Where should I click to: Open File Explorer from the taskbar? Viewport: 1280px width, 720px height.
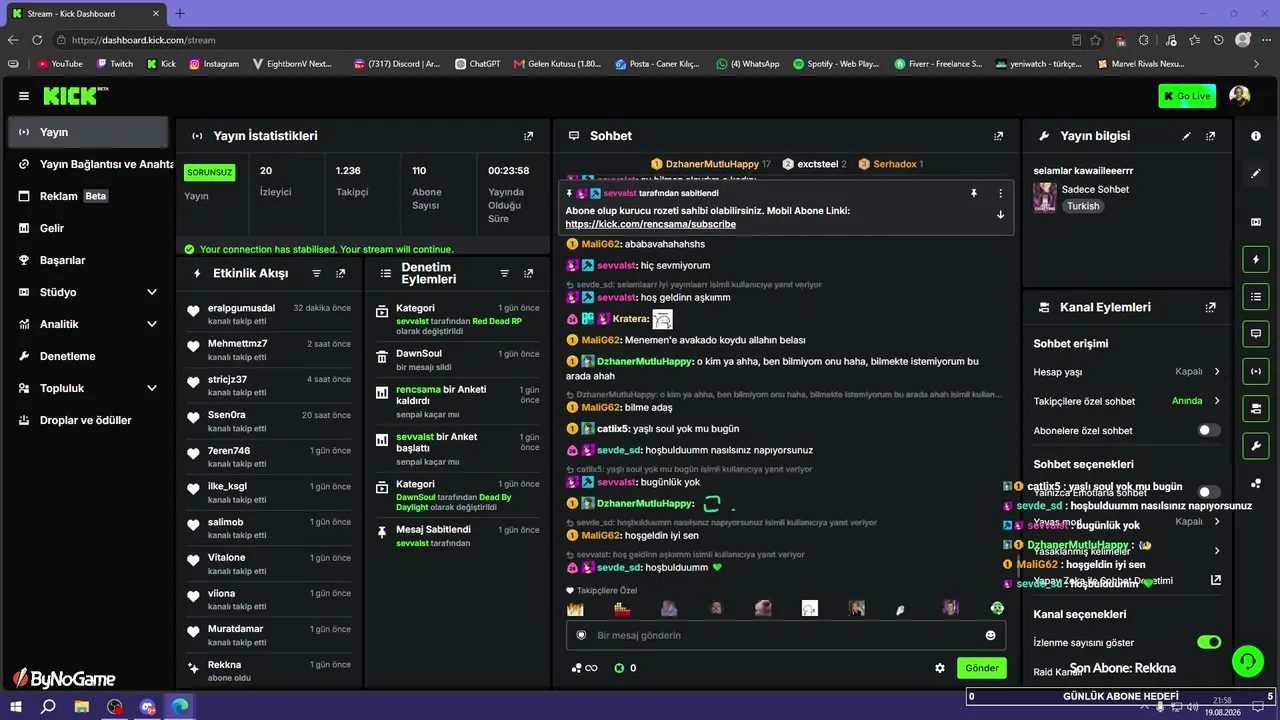tap(81, 706)
